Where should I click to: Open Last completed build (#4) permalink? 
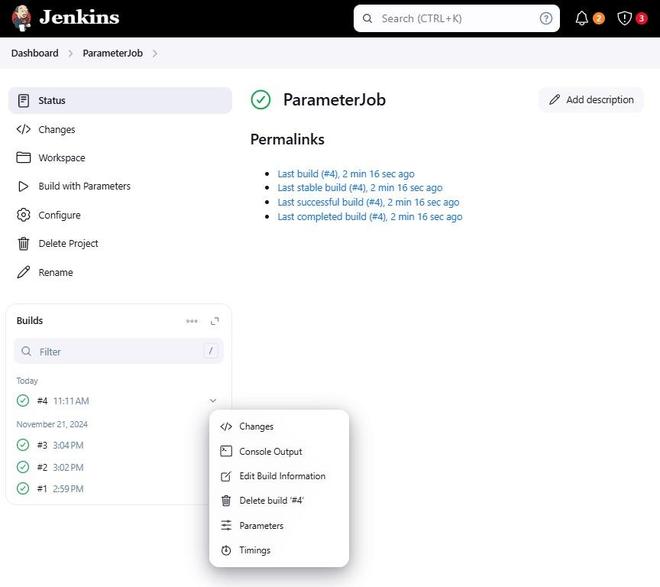(370, 217)
